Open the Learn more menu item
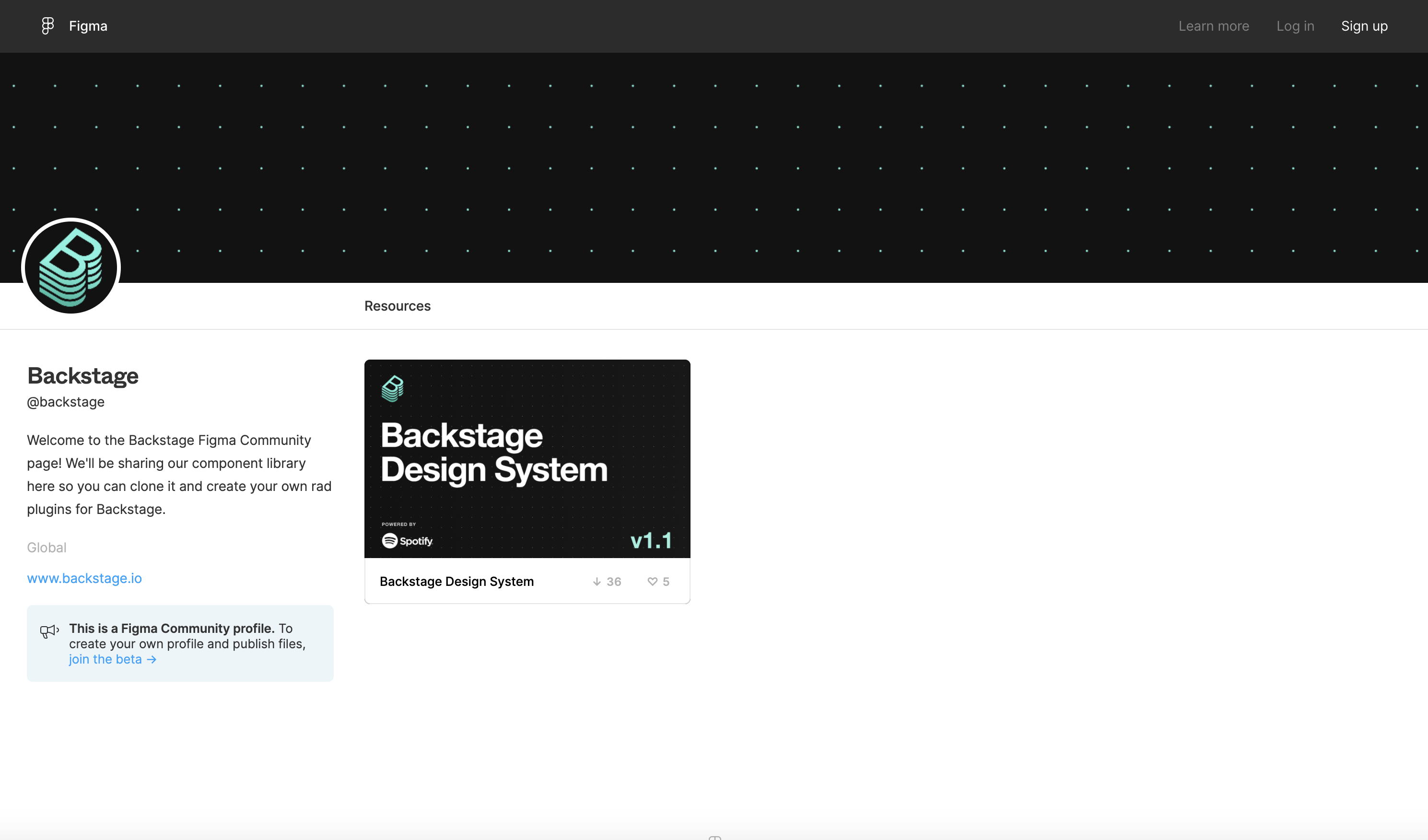 [x=1214, y=26]
